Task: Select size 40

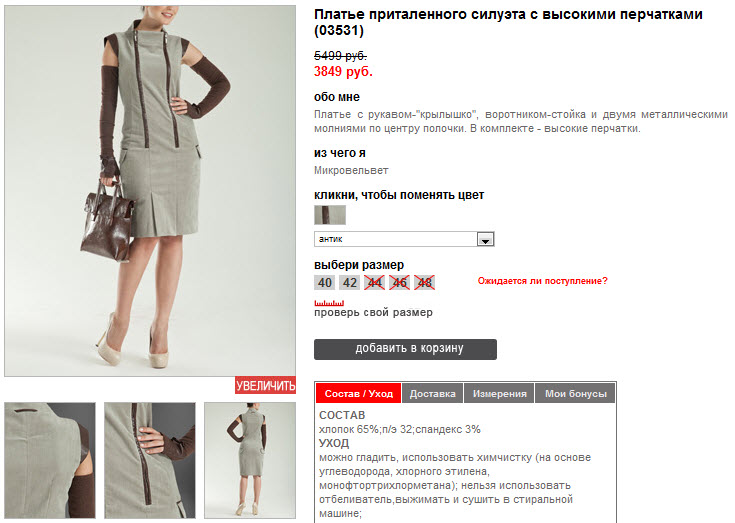Action: click(x=324, y=283)
